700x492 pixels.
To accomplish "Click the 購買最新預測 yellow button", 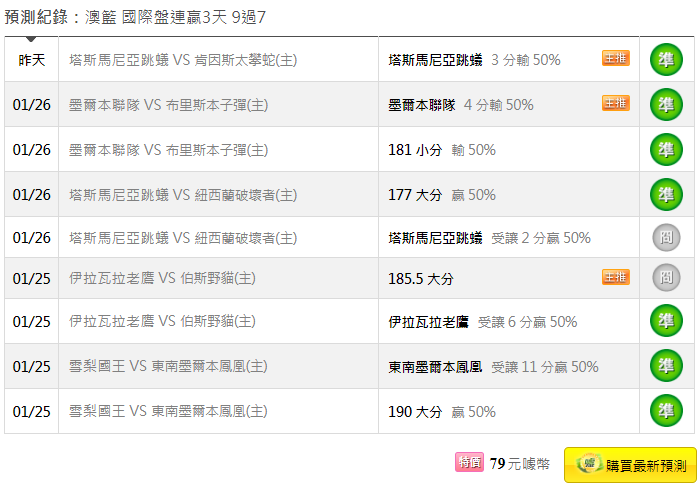I will [630, 465].
